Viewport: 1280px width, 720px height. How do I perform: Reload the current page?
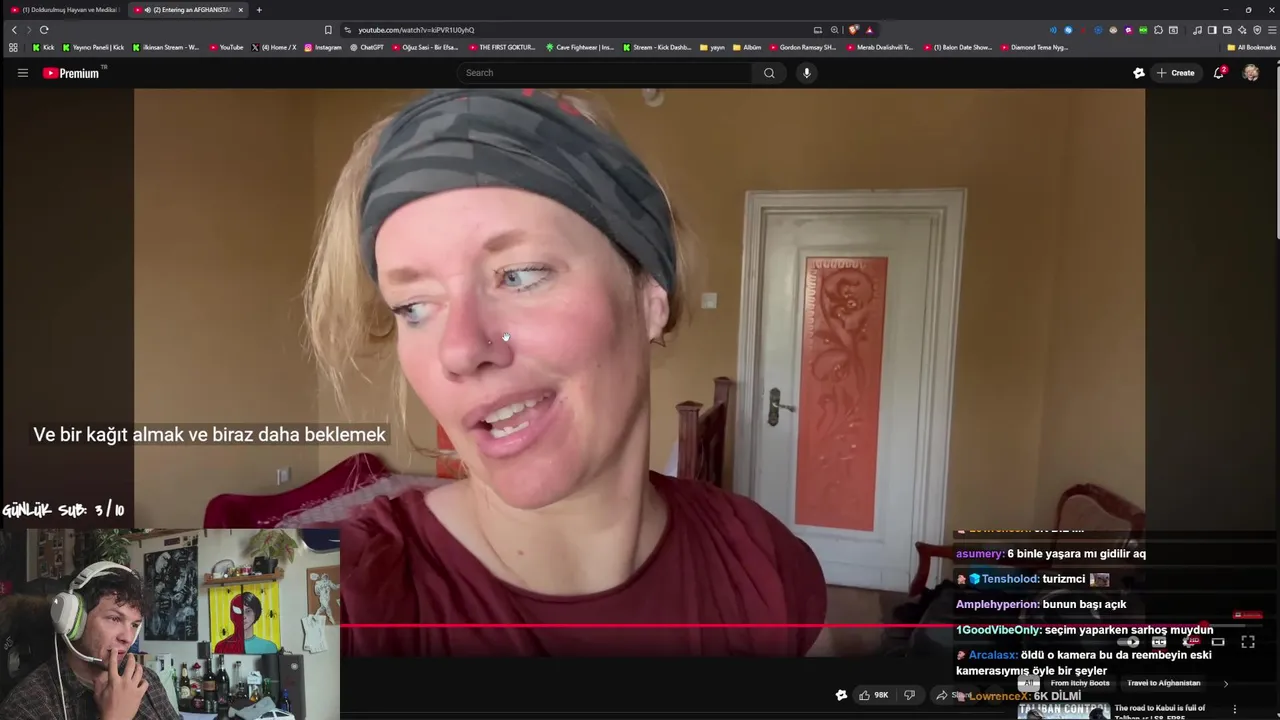tap(44, 30)
